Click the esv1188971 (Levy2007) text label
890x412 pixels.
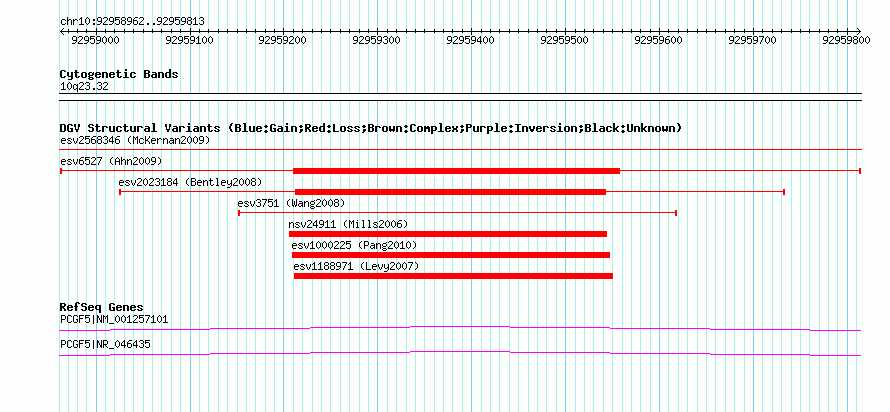356,266
